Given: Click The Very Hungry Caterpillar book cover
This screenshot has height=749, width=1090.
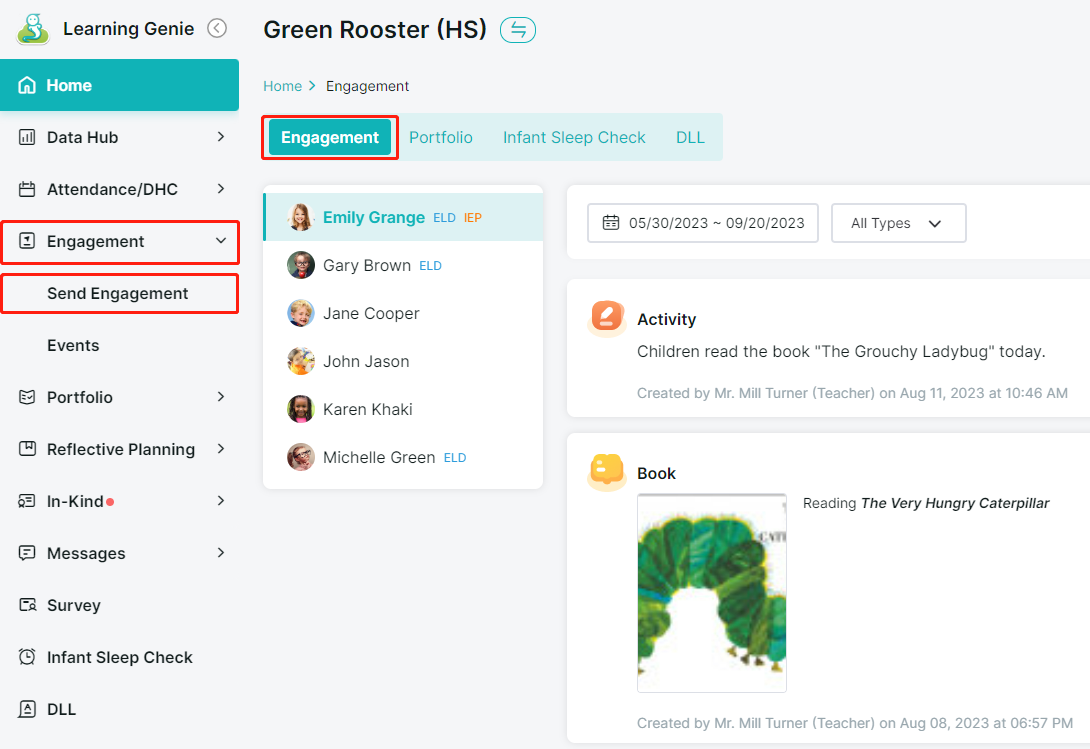Looking at the screenshot, I should click(711, 593).
